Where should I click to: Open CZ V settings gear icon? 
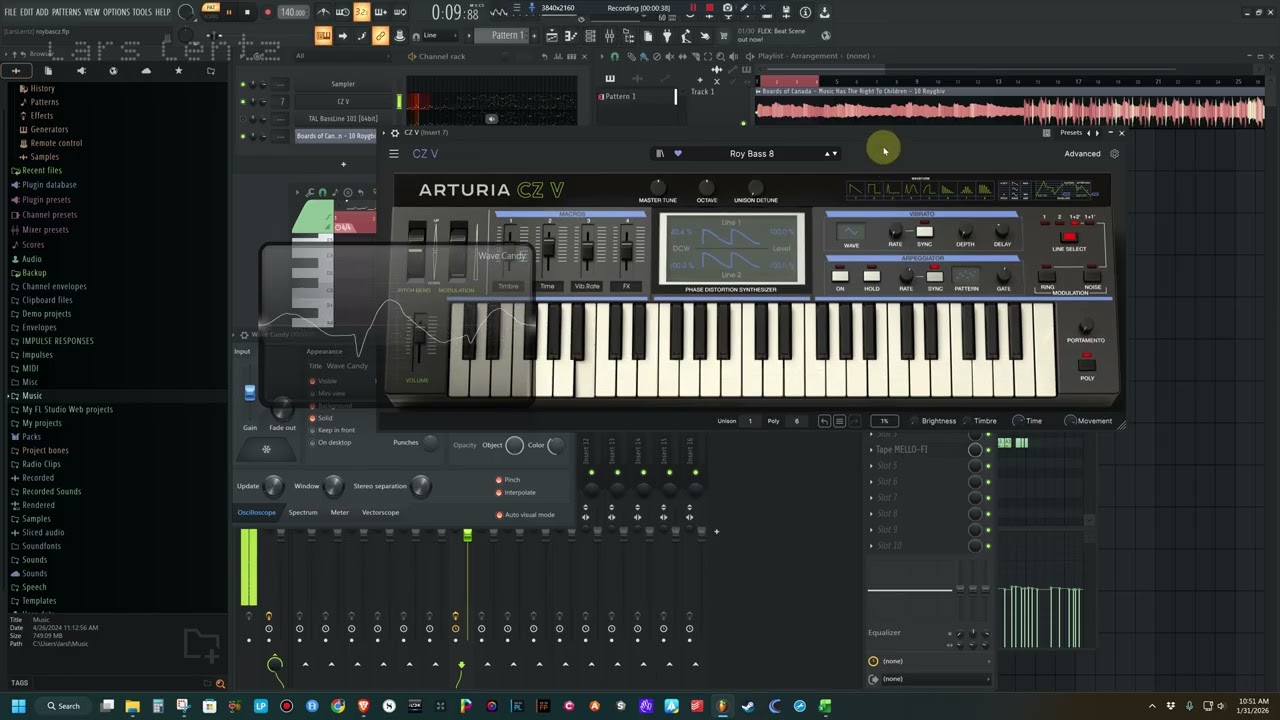[1115, 154]
